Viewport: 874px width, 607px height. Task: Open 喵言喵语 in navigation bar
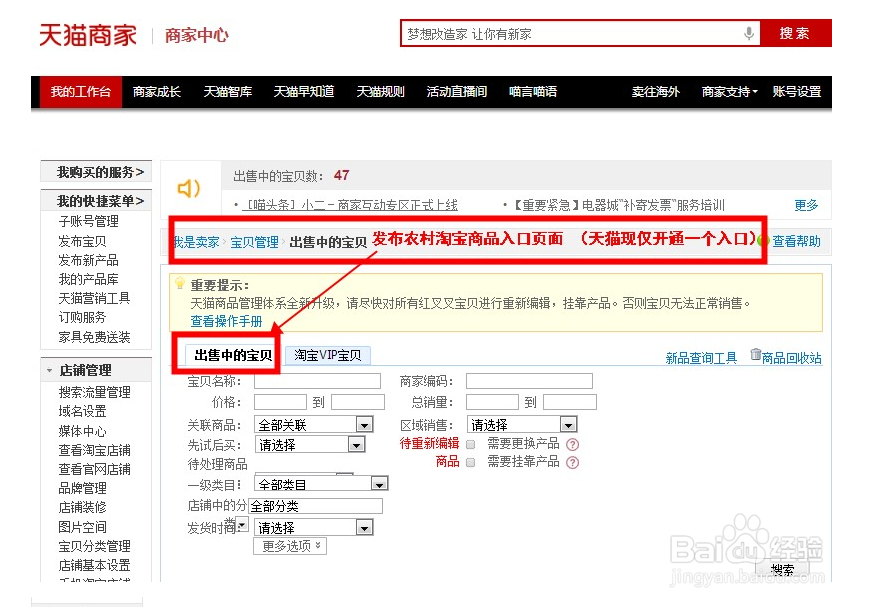[533, 92]
